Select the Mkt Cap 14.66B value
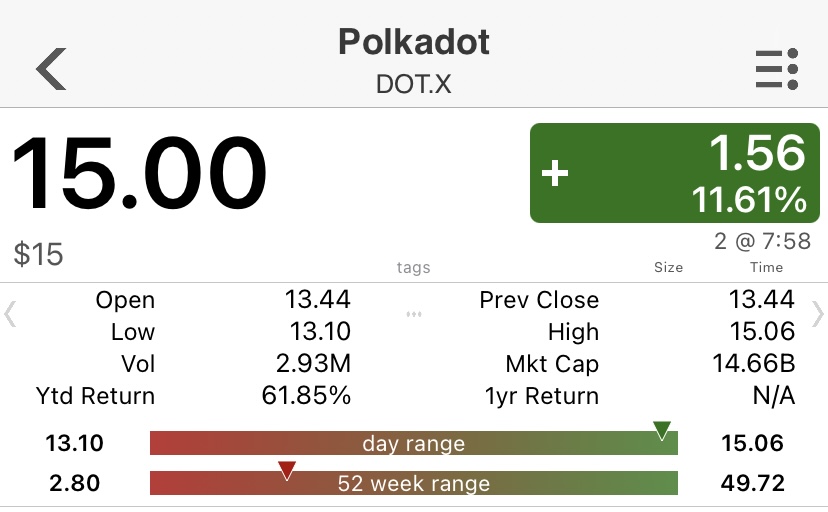 pos(754,364)
